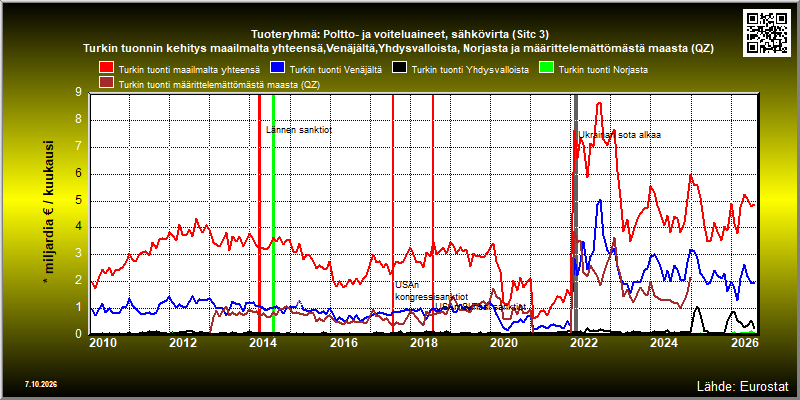This screenshot has width=800, height=400.
Task: Click the gray vertical marker line near 2022
Action: (576, 213)
